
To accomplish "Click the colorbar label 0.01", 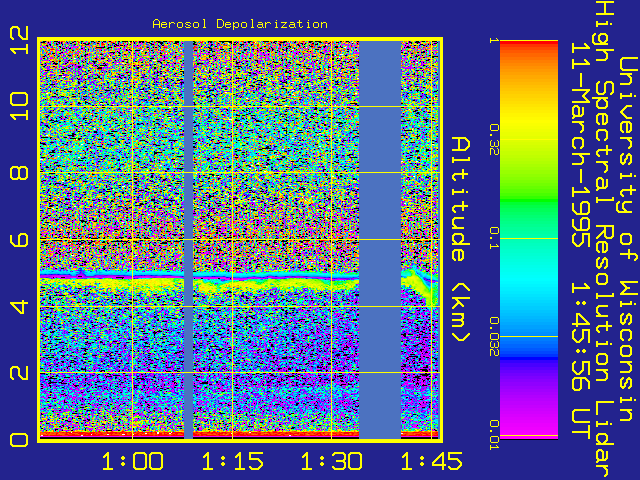I will 494,435.
